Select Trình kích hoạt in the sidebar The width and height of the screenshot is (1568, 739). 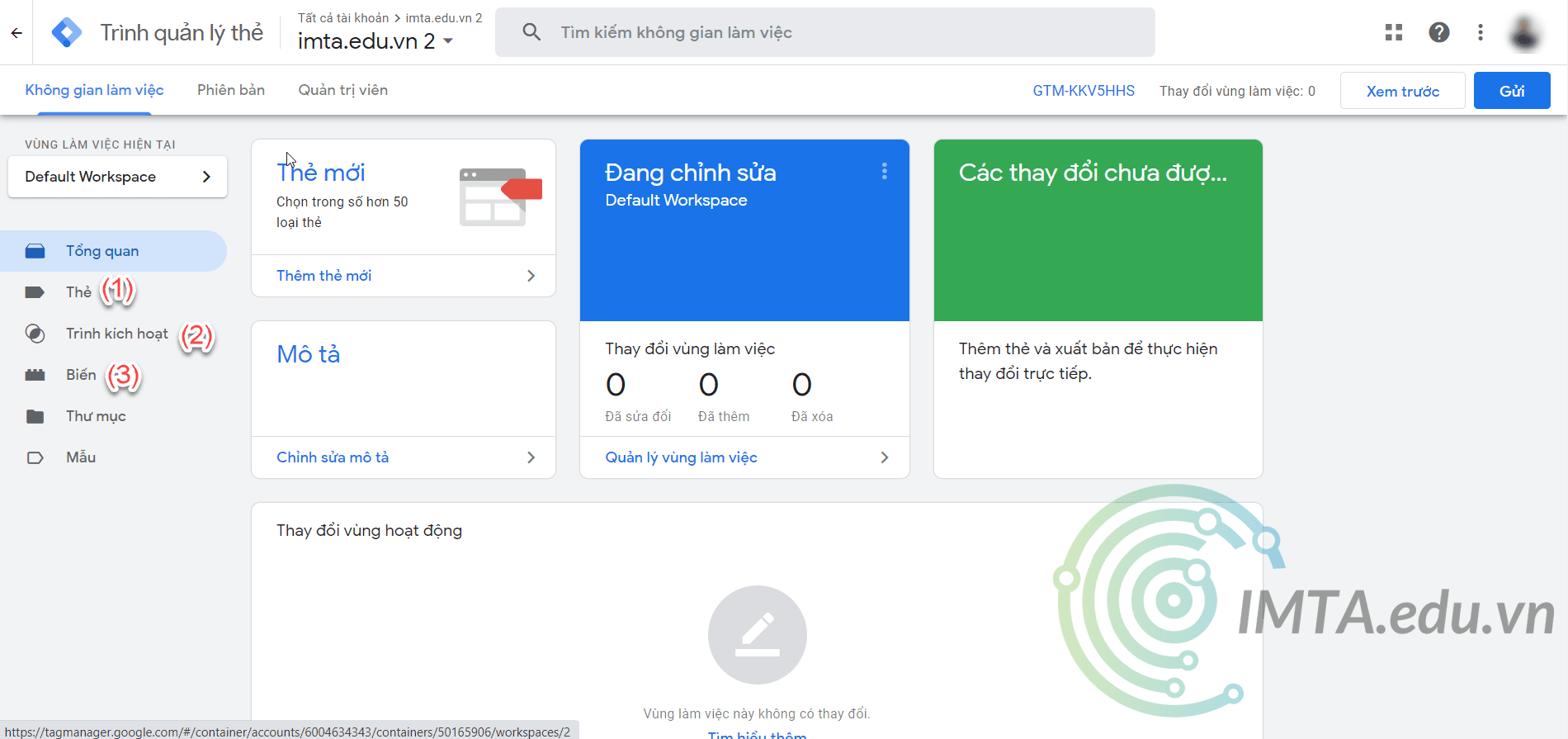[x=117, y=334]
